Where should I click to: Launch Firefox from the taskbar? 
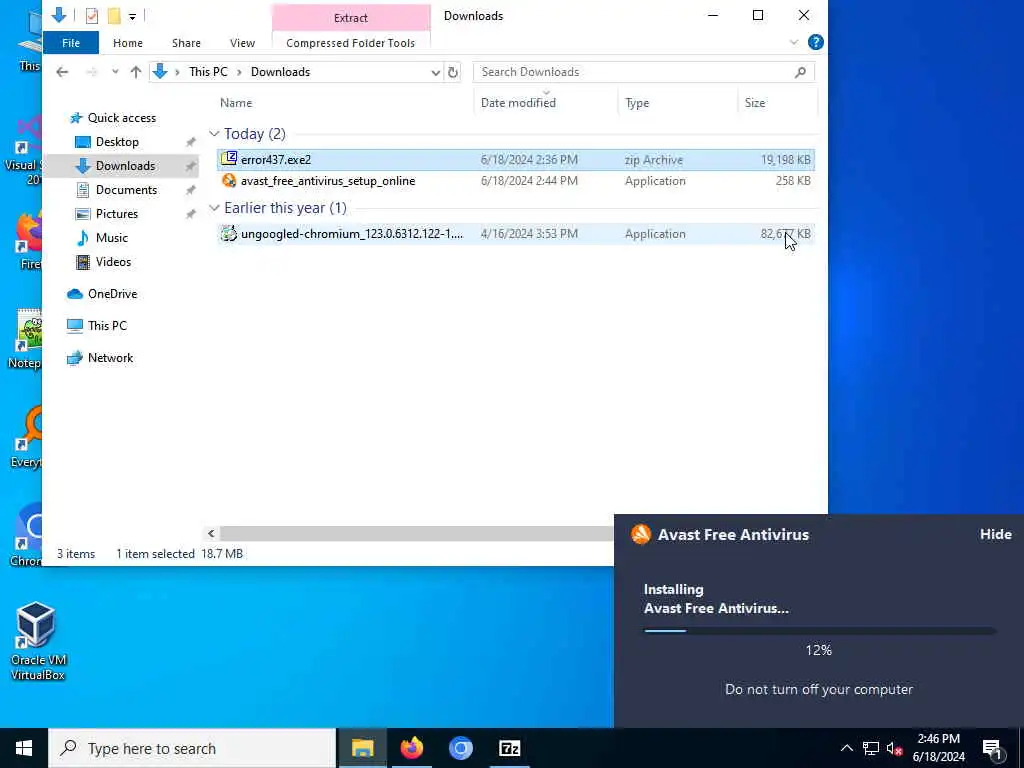point(411,748)
